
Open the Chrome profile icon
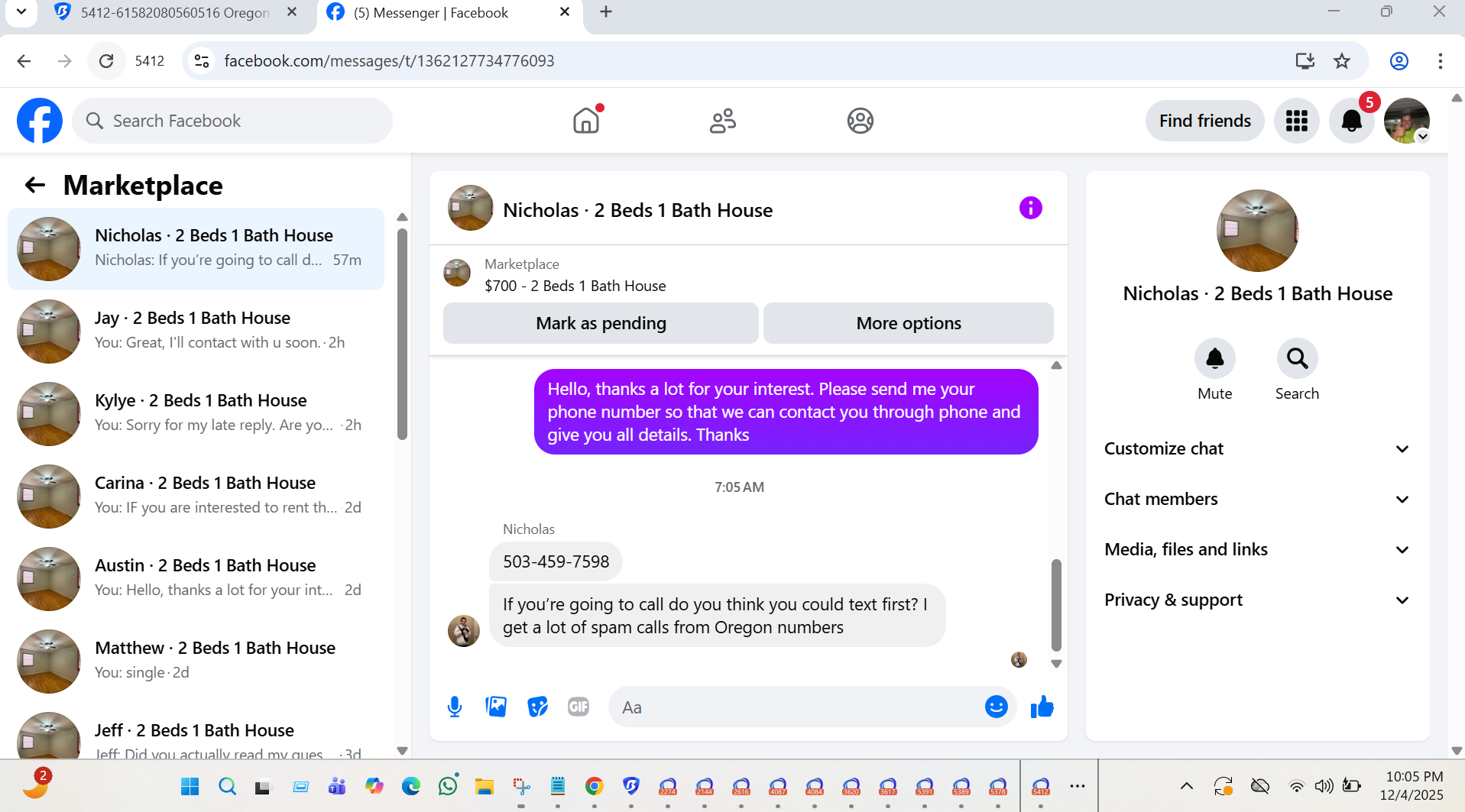point(1399,61)
